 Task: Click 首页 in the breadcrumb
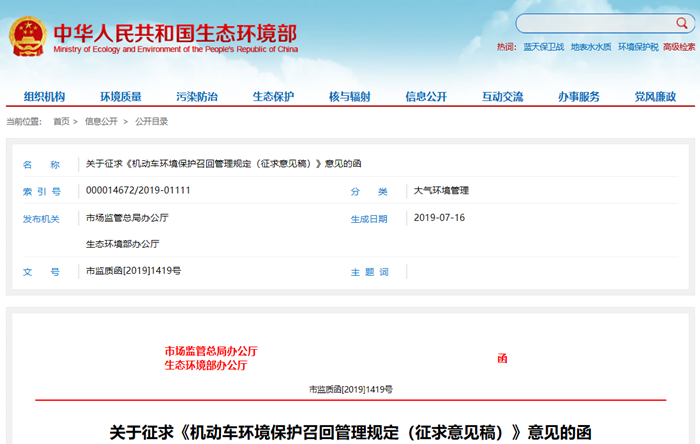point(61,121)
